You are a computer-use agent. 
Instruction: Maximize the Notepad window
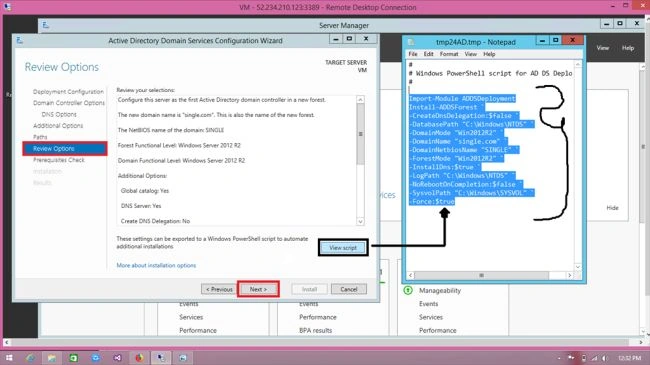(x=555, y=40)
